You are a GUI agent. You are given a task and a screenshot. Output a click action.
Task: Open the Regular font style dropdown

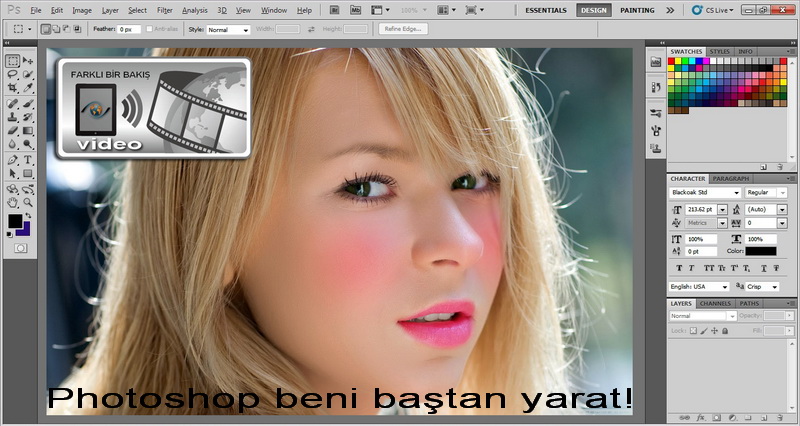[x=766, y=192]
